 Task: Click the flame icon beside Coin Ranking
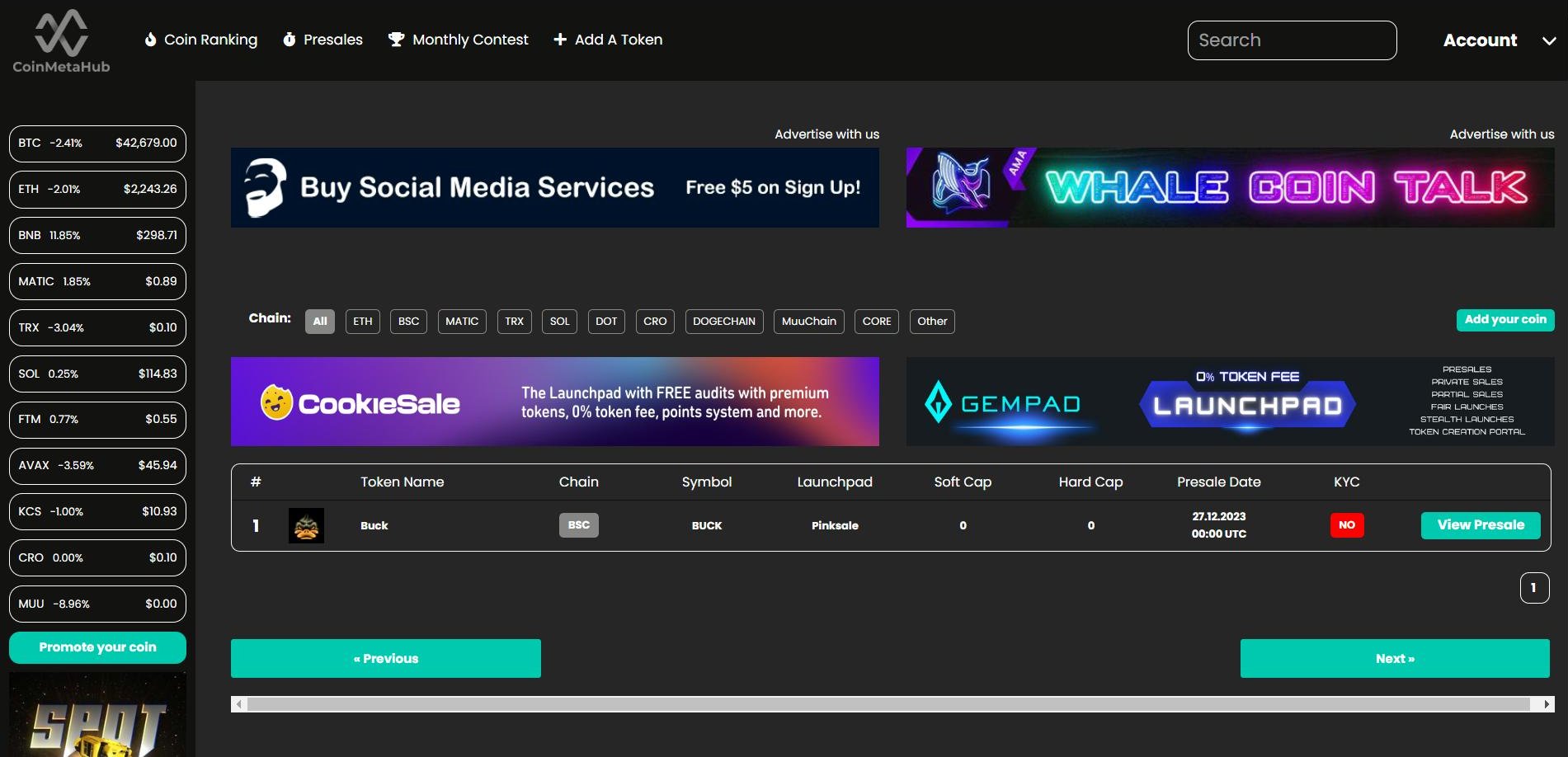[150, 40]
